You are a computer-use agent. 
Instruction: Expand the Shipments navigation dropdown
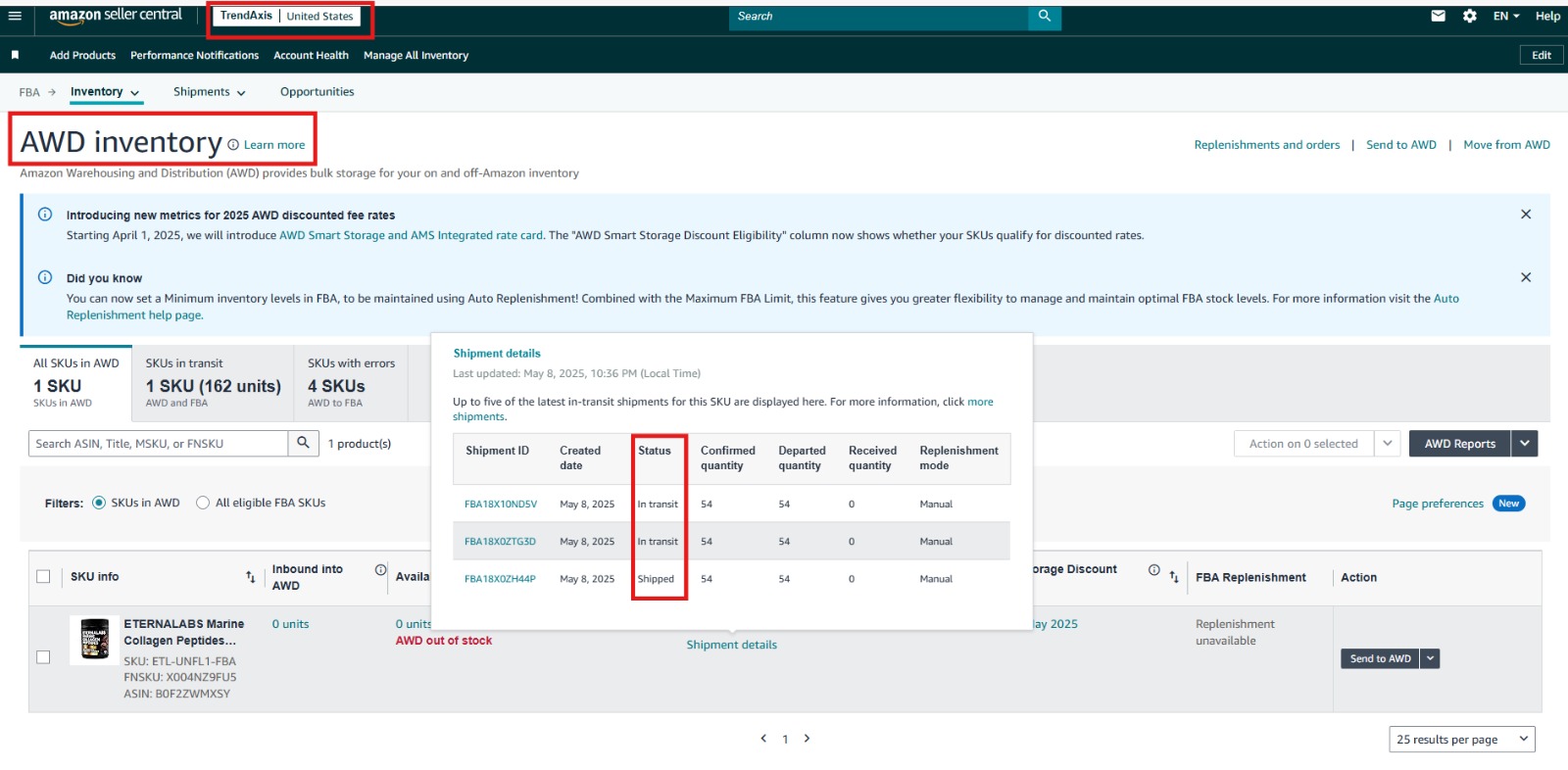click(209, 92)
